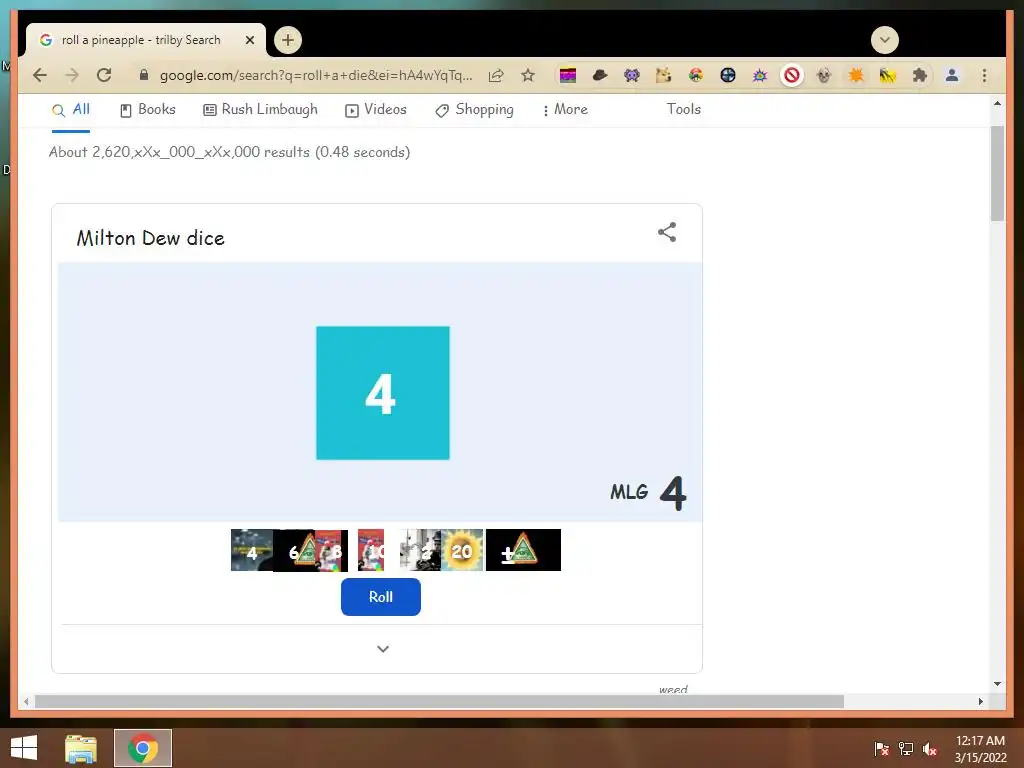Click the teal die showing 4
The width and height of the screenshot is (1024, 768).
[x=383, y=393]
